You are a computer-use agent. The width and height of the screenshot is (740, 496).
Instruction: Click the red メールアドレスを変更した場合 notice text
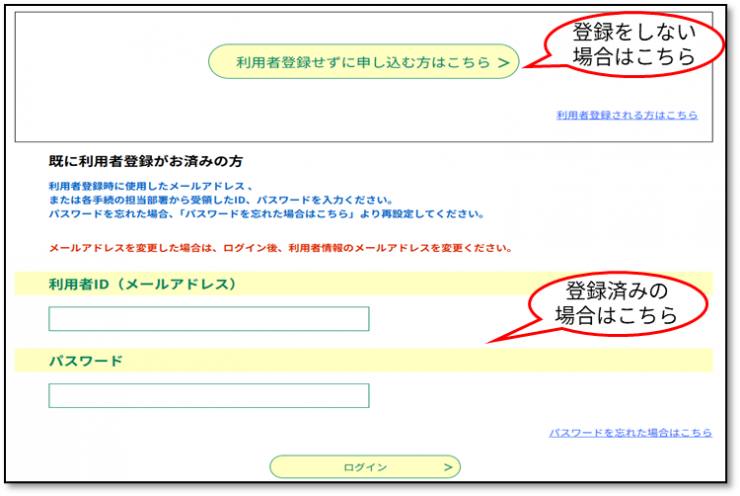[x=280, y=248]
